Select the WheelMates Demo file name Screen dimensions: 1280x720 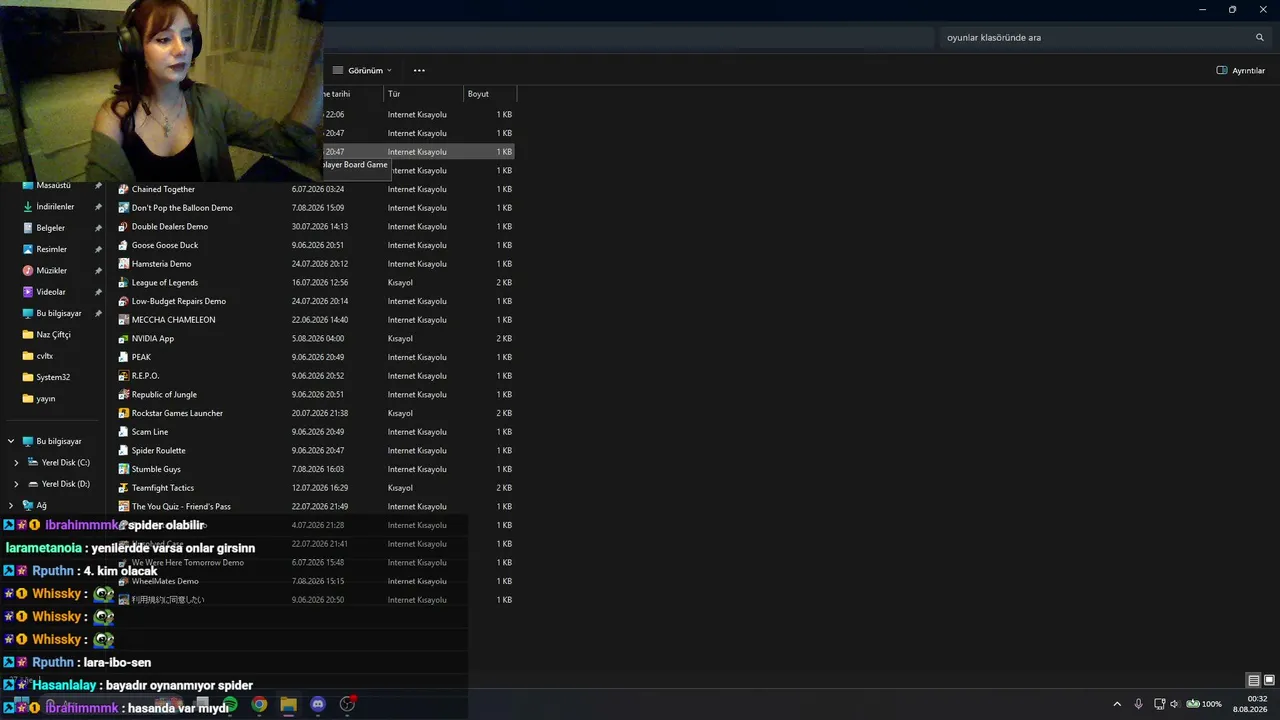click(165, 581)
